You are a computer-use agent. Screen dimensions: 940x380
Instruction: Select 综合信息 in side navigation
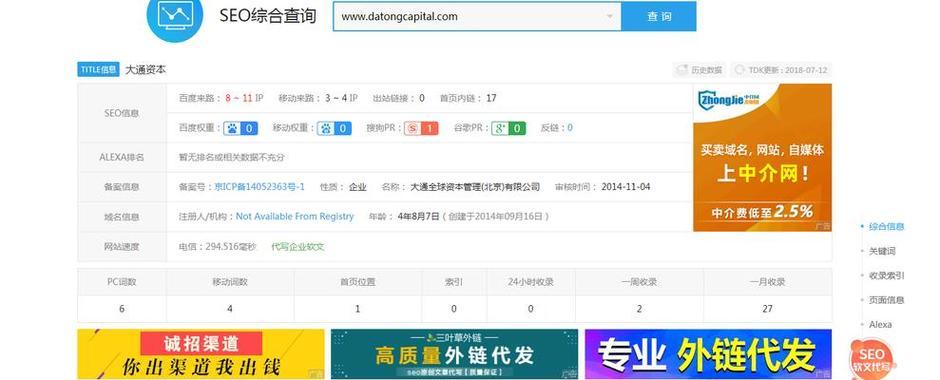coord(886,227)
